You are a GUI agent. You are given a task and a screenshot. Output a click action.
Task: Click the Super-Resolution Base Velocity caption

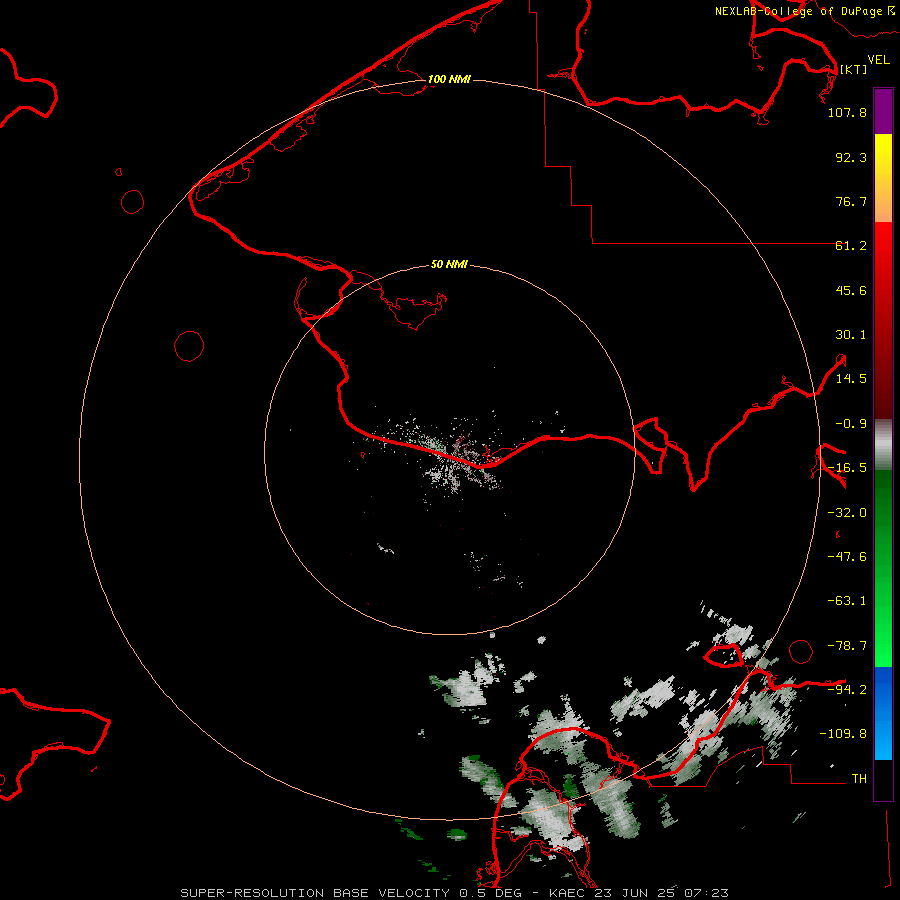pos(454,893)
